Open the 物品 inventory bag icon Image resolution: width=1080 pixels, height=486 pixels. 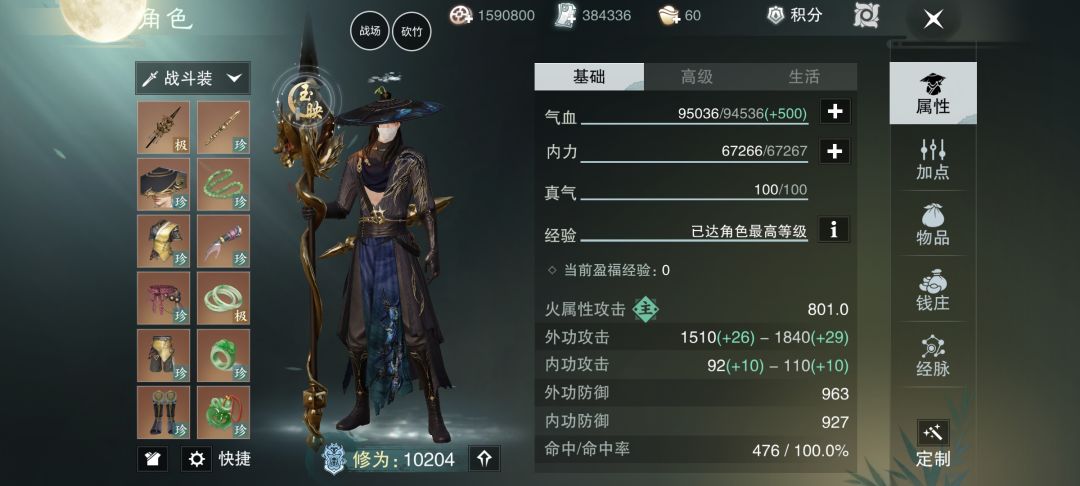pos(933,224)
